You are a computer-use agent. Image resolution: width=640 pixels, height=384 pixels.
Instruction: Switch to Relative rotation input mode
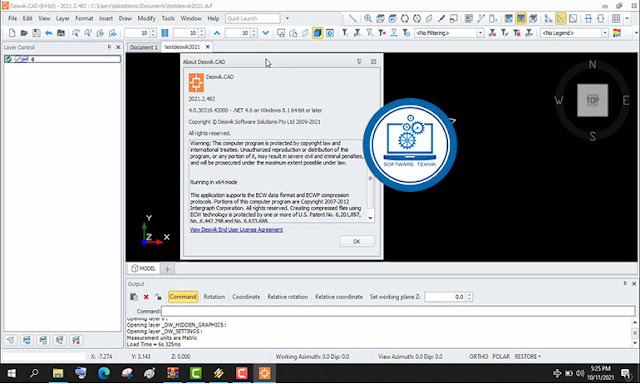pyautogui.click(x=288, y=297)
